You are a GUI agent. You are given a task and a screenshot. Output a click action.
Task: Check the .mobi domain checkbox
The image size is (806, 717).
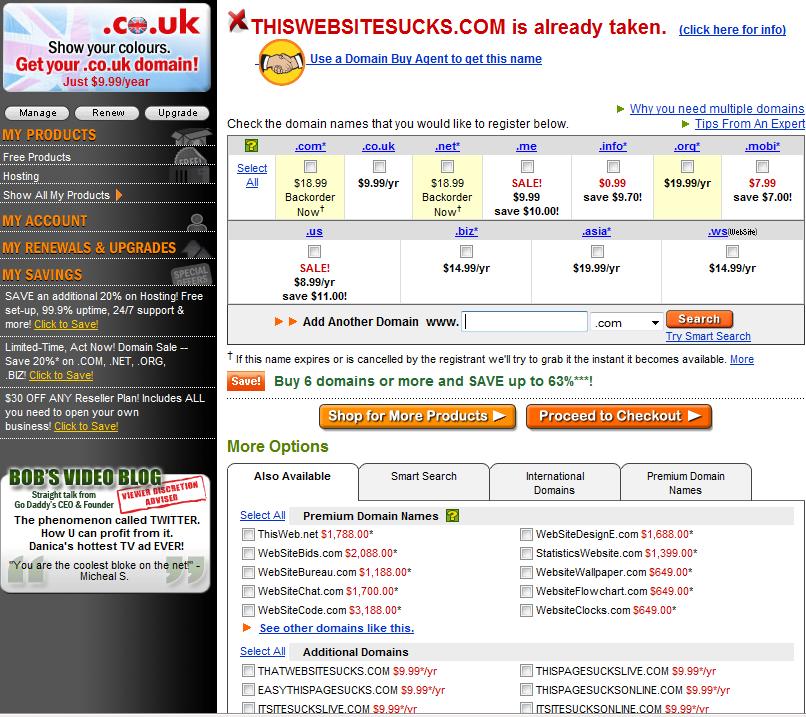click(762, 167)
